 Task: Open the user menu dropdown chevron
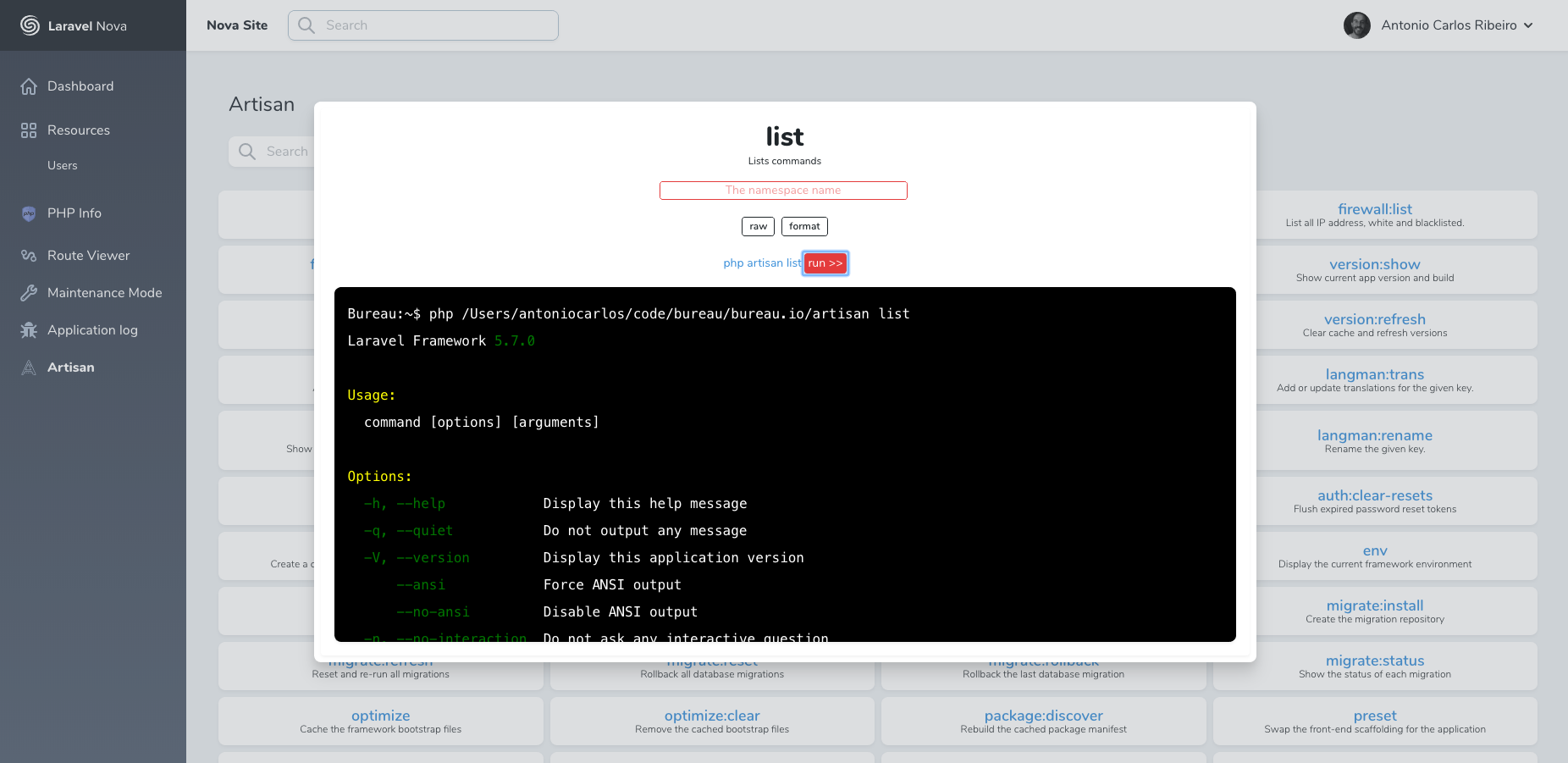click(1528, 25)
